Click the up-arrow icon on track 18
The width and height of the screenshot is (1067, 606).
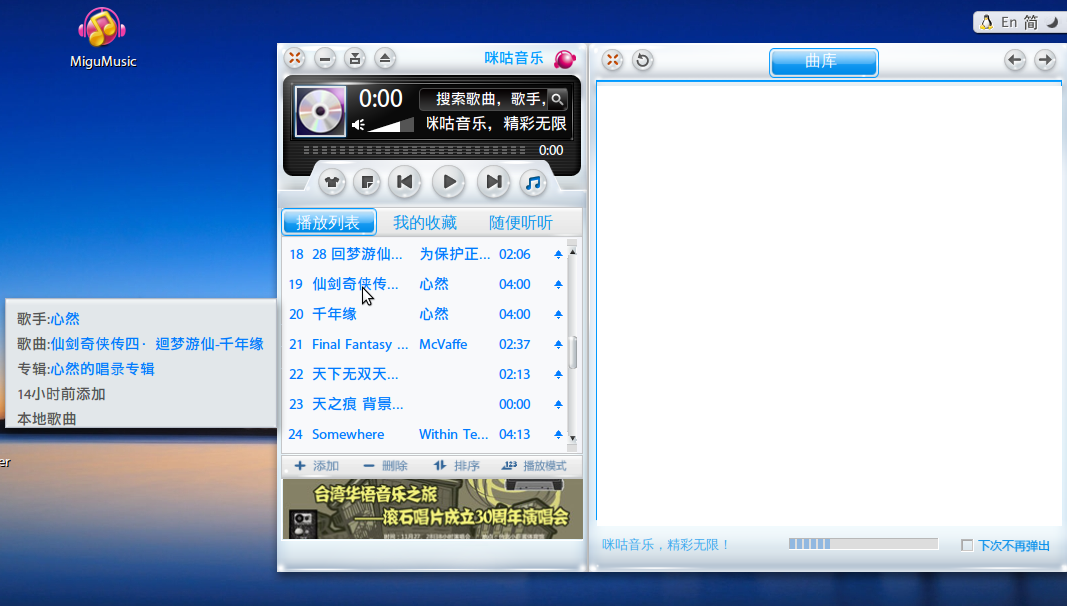558,254
